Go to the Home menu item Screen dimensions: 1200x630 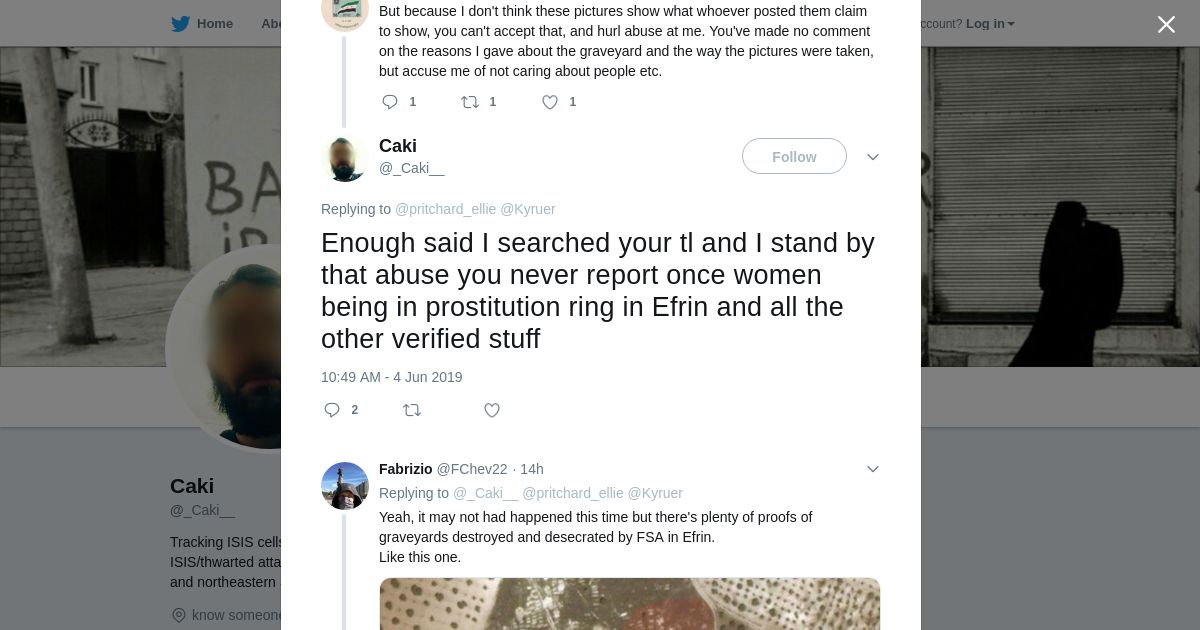point(214,24)
